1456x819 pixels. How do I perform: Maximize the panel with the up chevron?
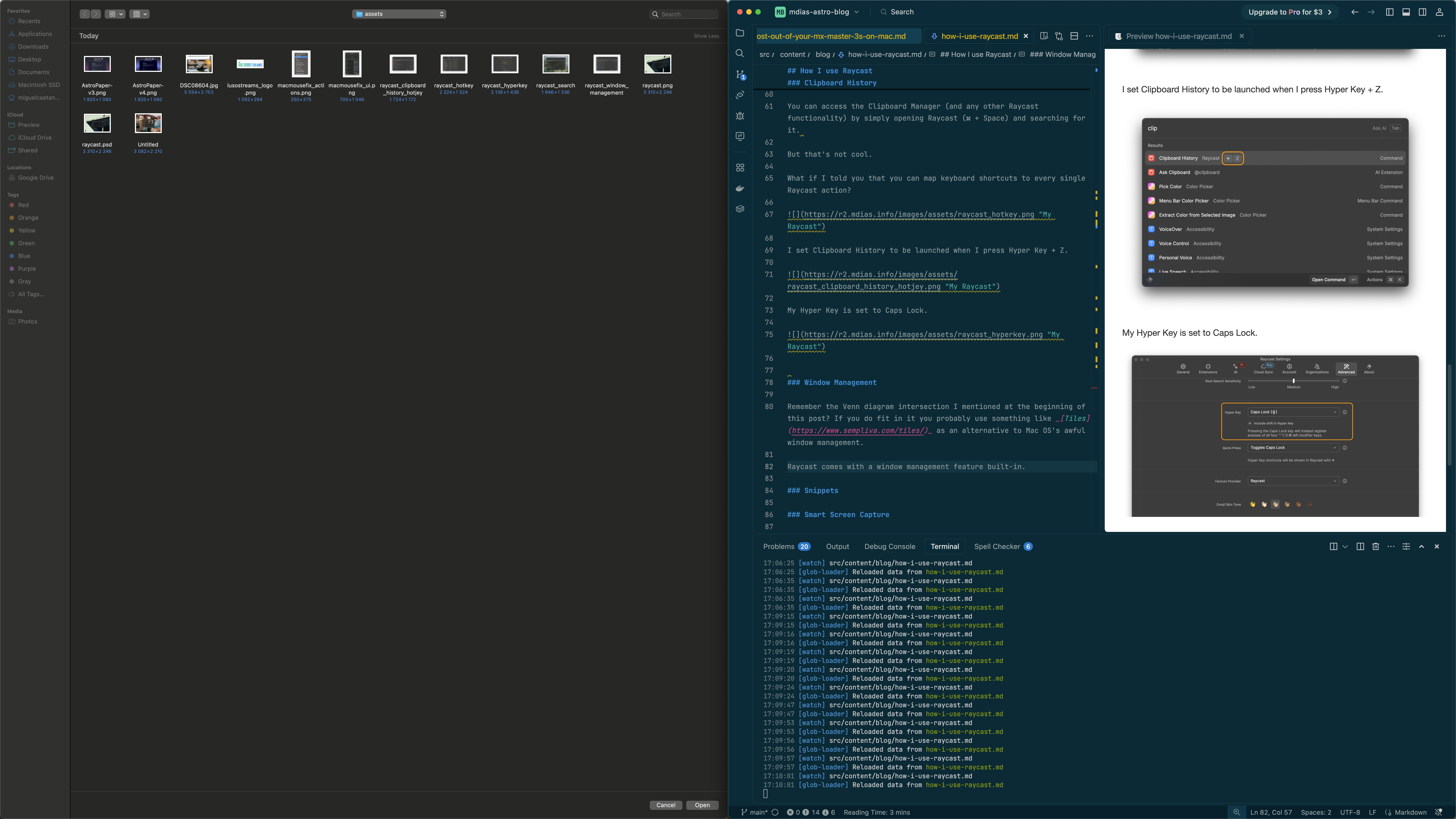(1421, 546)
